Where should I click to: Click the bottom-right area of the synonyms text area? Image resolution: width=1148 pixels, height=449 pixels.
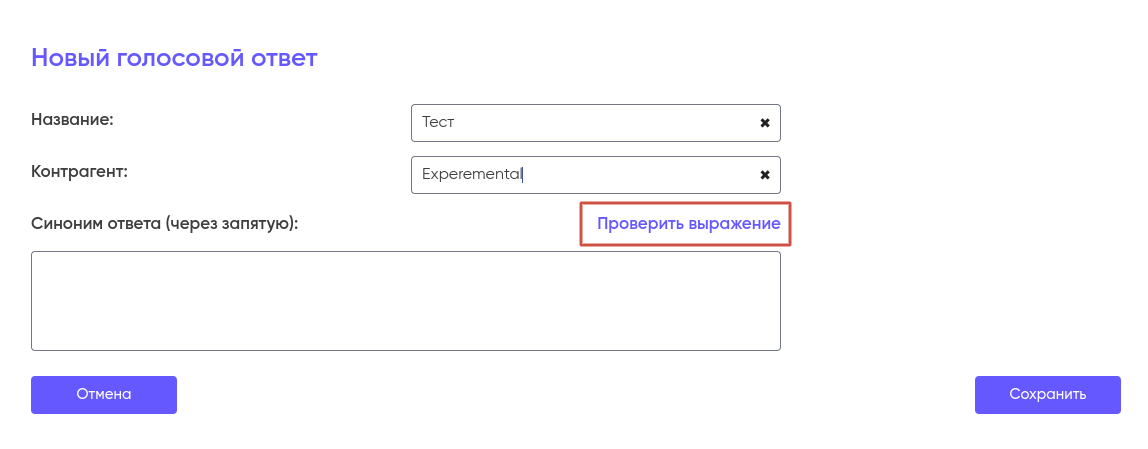(x=765, y=338)
